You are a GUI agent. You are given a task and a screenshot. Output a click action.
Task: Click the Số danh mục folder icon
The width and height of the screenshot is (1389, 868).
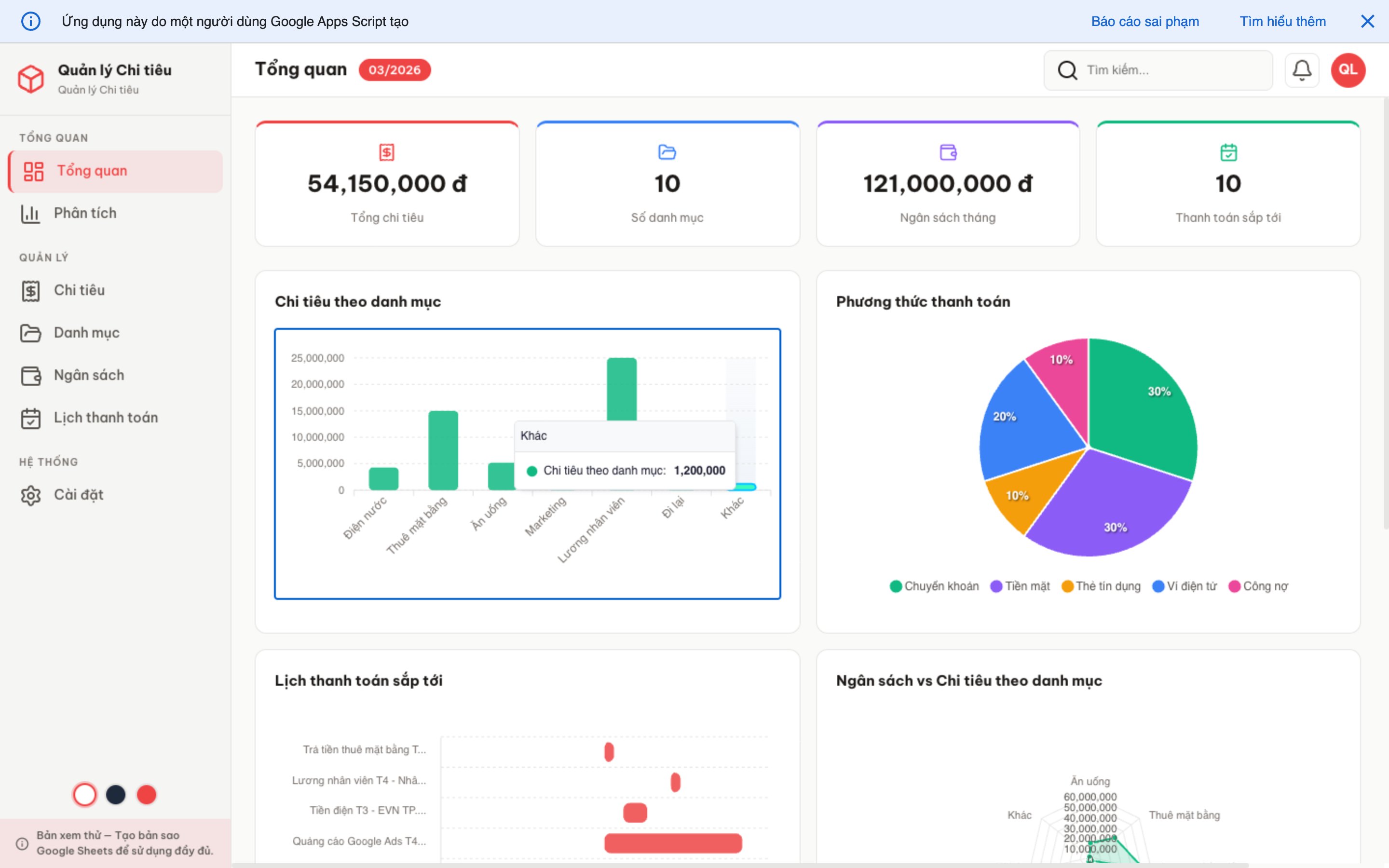(x=667, y=152)
